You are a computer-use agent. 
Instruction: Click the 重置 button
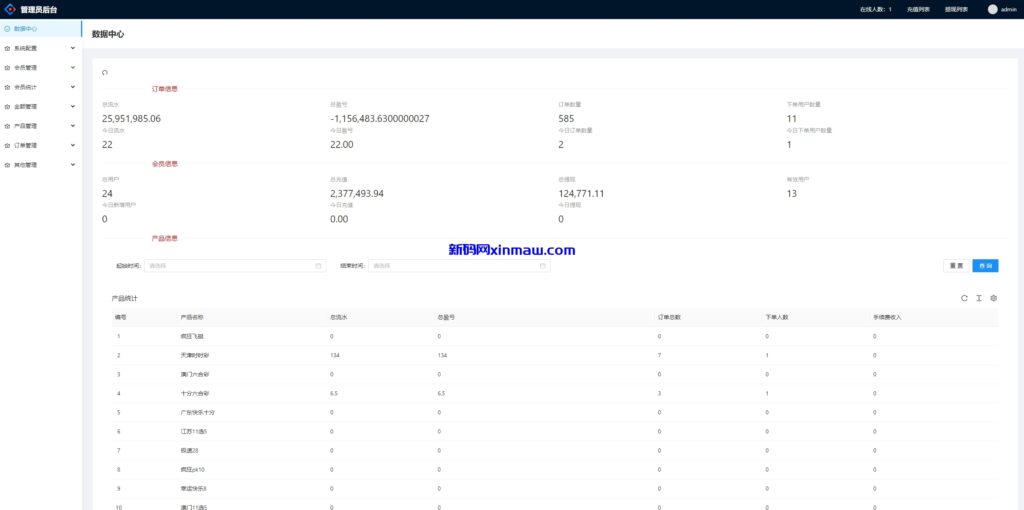(956, 266)
